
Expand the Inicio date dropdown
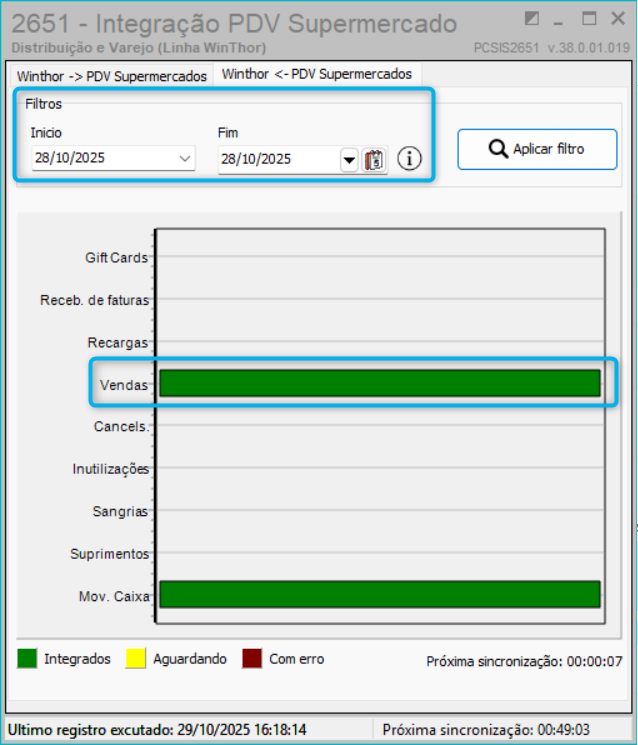coord(185,158)
